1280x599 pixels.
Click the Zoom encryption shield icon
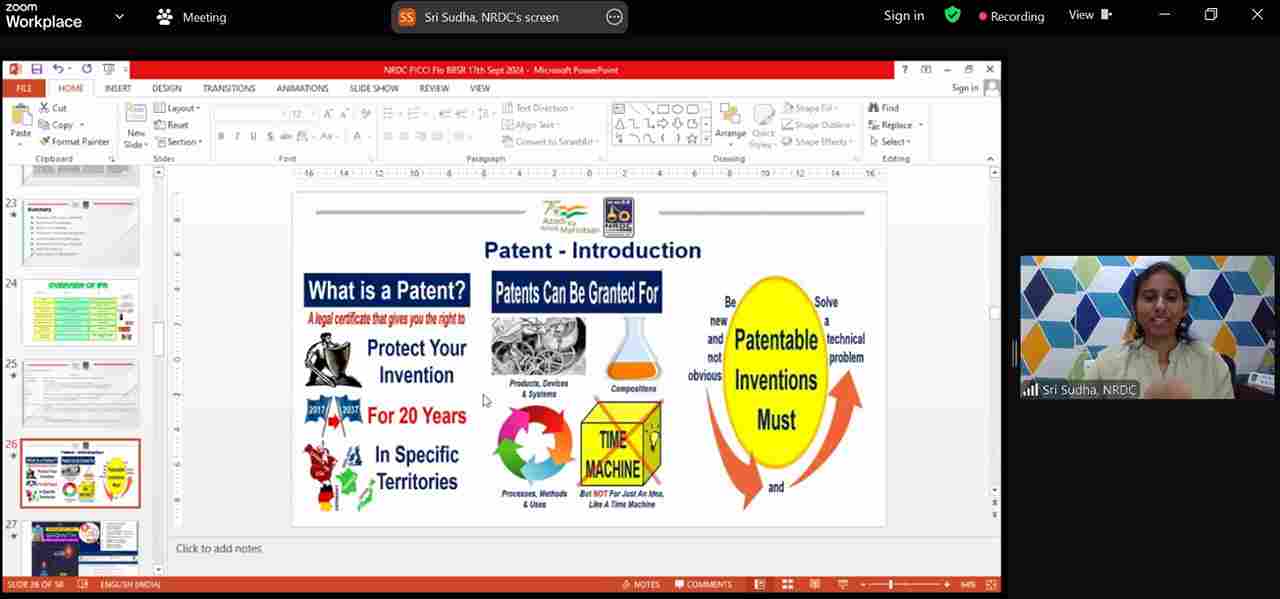[952, 15]
